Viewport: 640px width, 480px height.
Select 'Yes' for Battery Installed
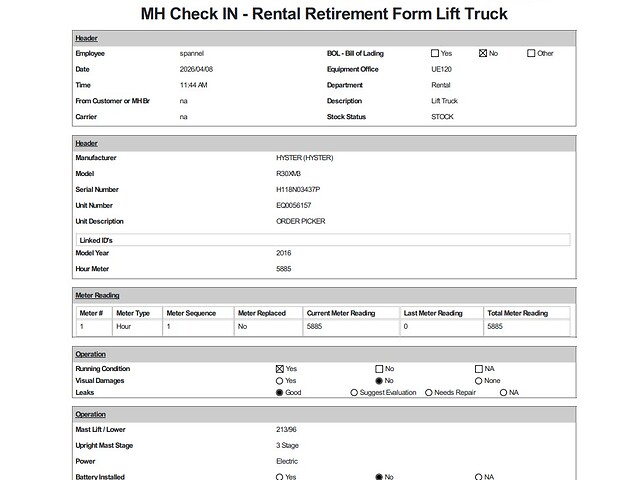click(x=279, y=477)
